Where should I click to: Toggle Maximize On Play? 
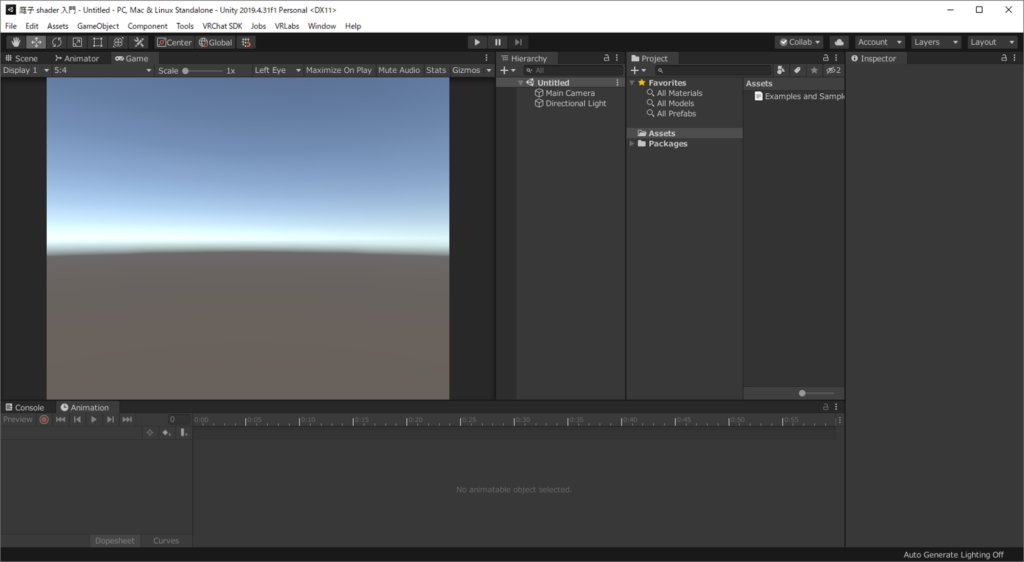(x=338, y=71)
